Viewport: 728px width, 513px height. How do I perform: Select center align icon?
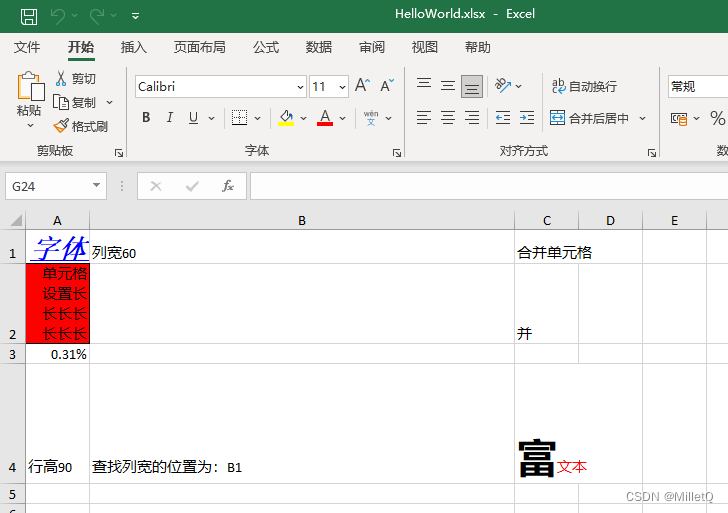tap(448, 117)
